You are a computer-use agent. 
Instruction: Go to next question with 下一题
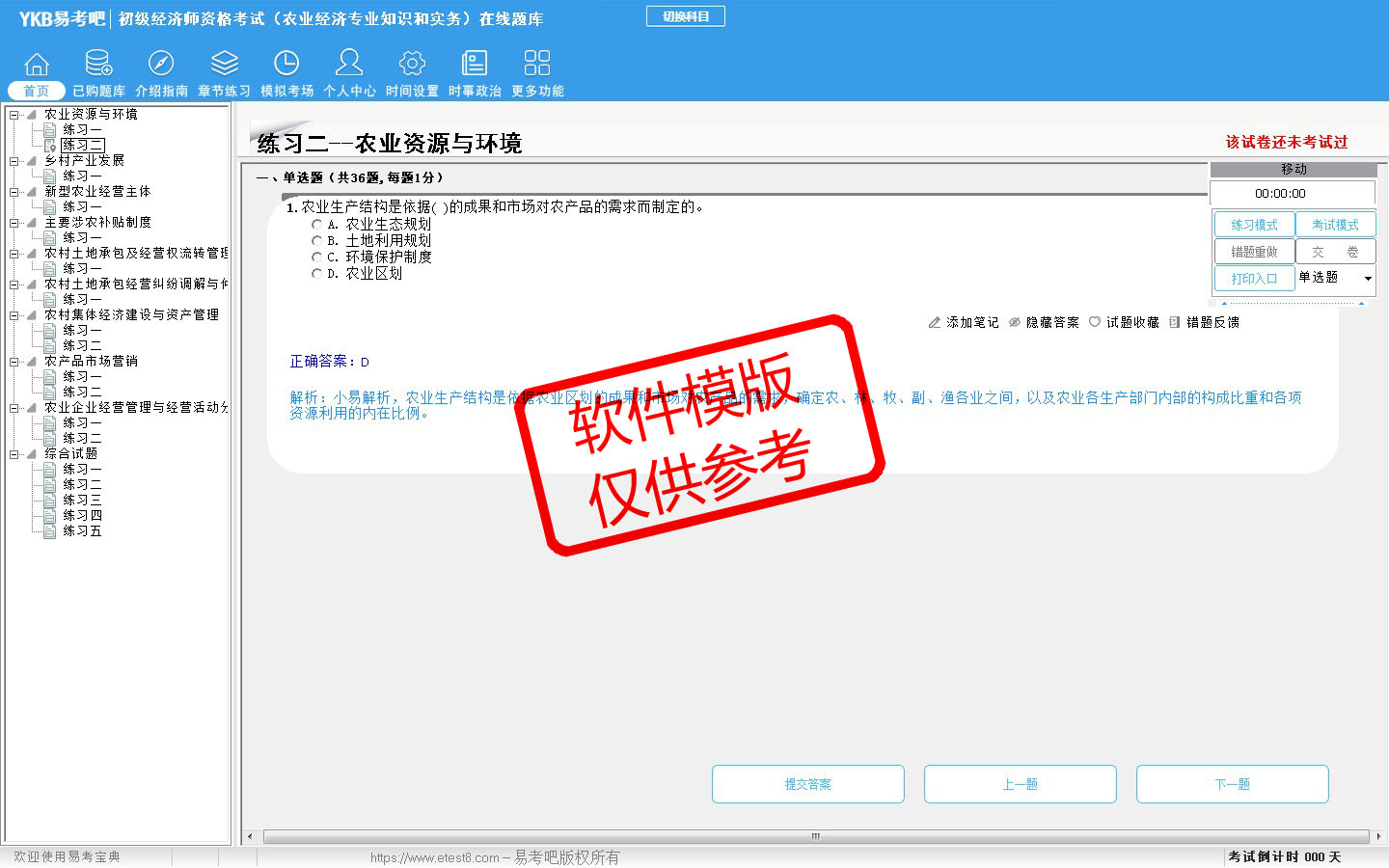click(x=1232, y=784)
